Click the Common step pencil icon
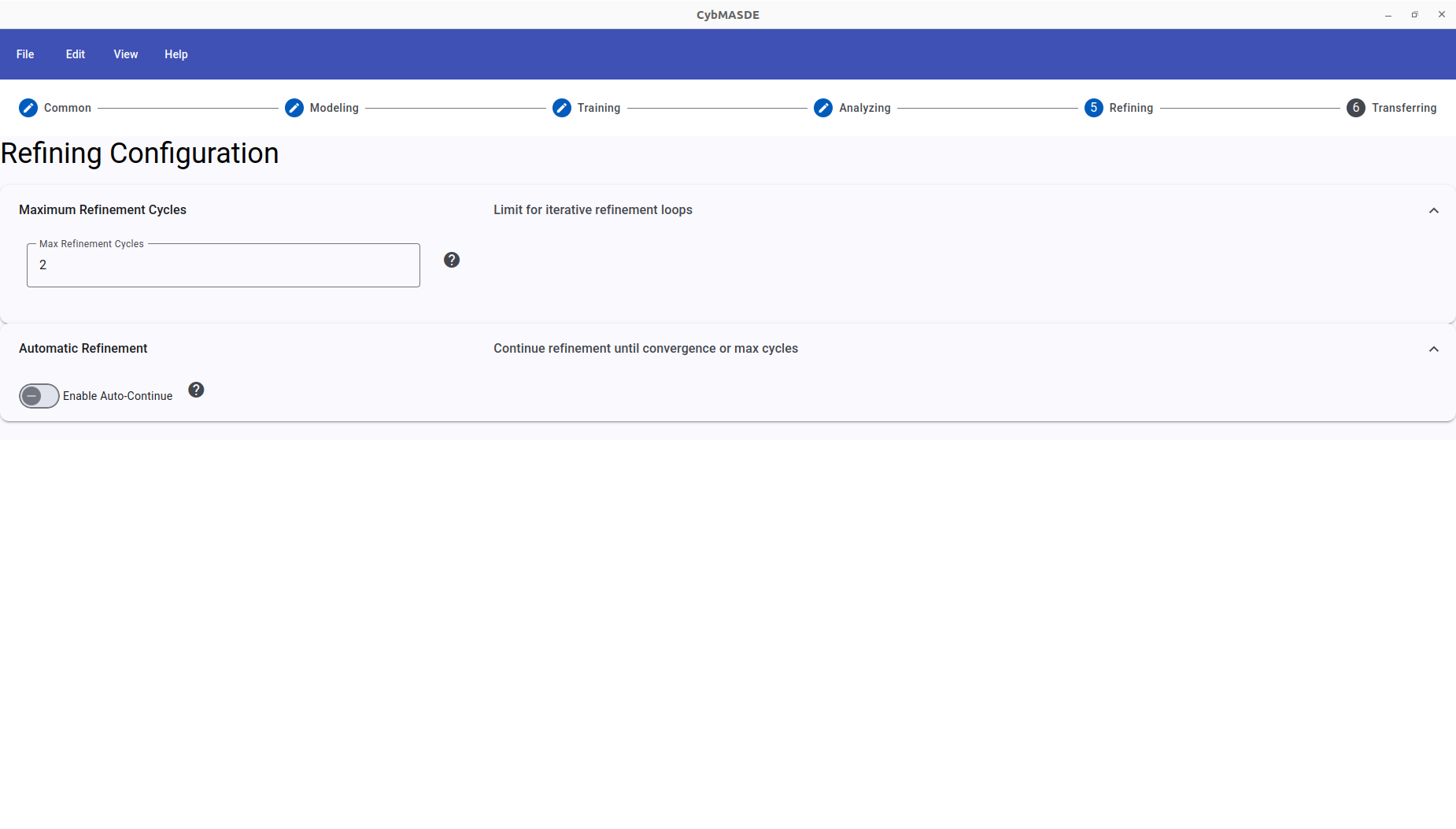Screen dimensions: 1456x829 pos(28,108)
